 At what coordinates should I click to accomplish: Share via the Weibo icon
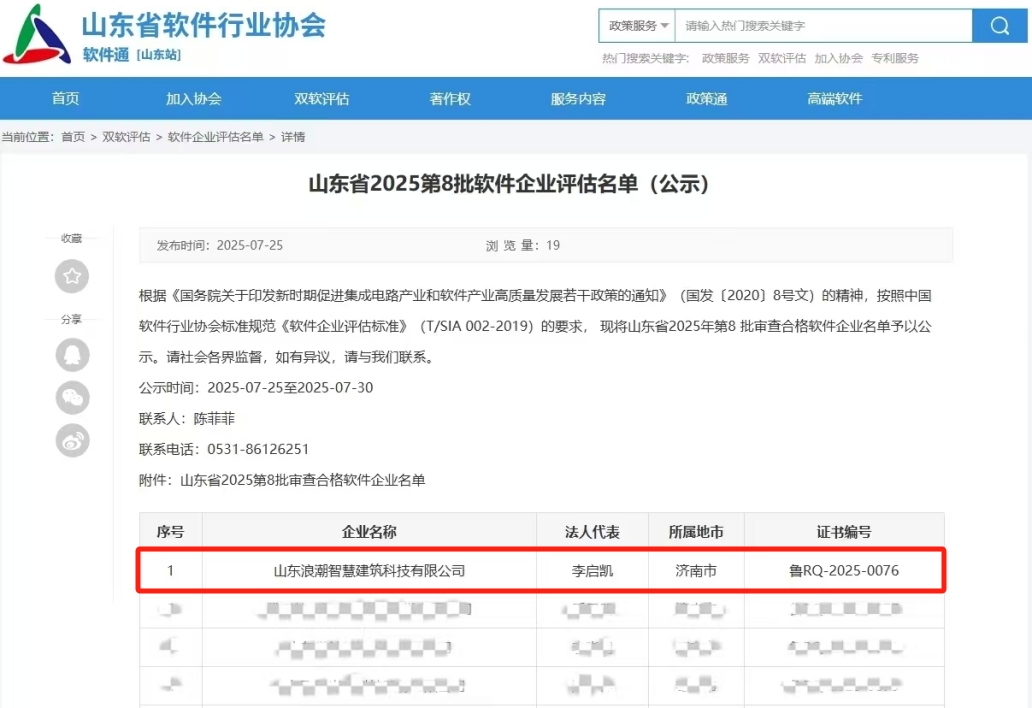[72, 441]
